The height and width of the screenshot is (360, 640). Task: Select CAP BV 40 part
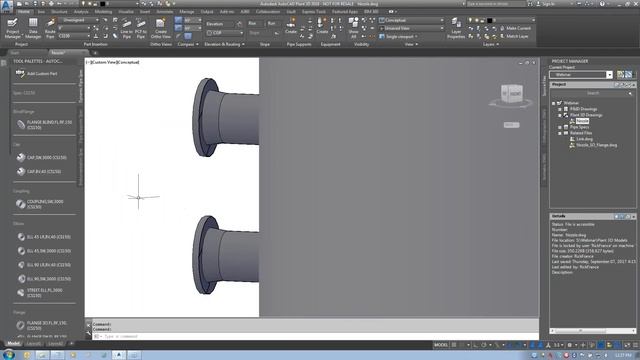coord(39,171)
